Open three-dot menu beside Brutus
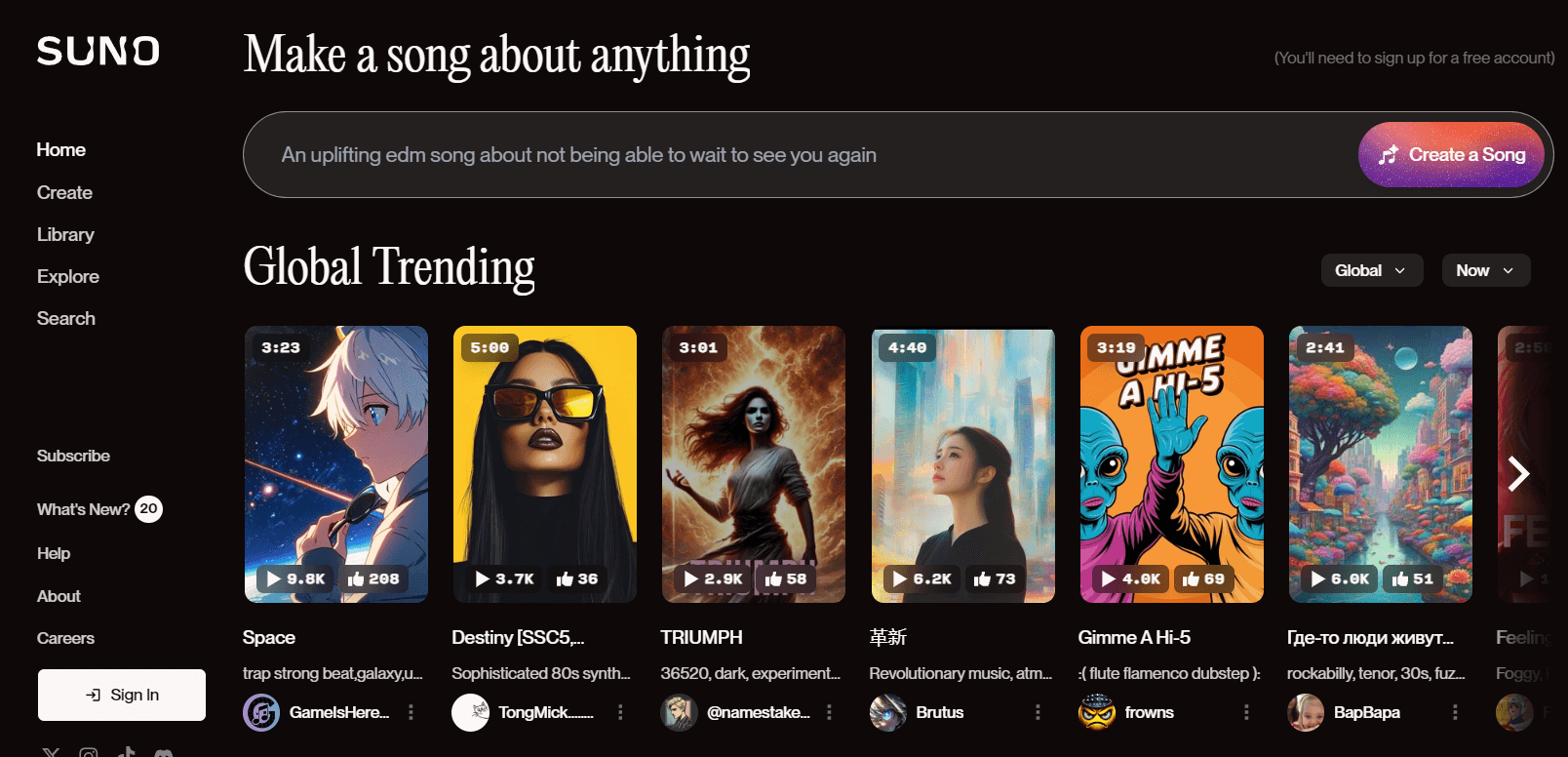 1038,712
